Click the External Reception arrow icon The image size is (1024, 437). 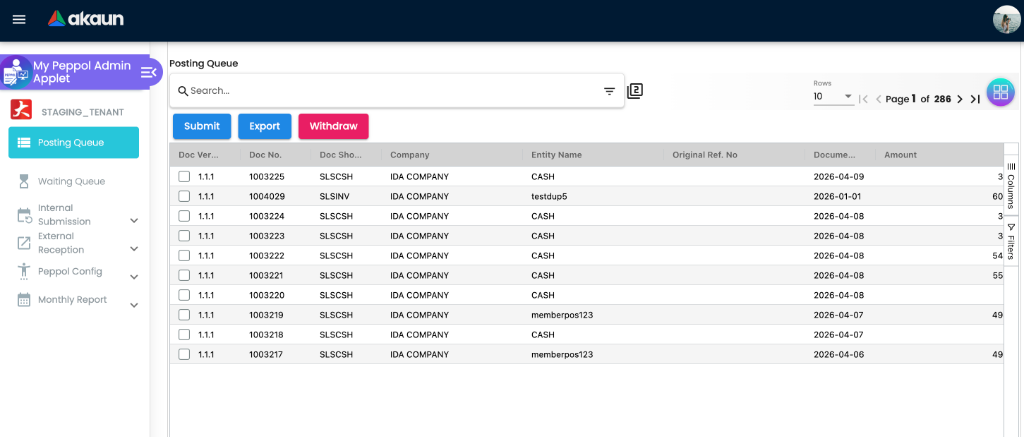(x=24, y=243)
